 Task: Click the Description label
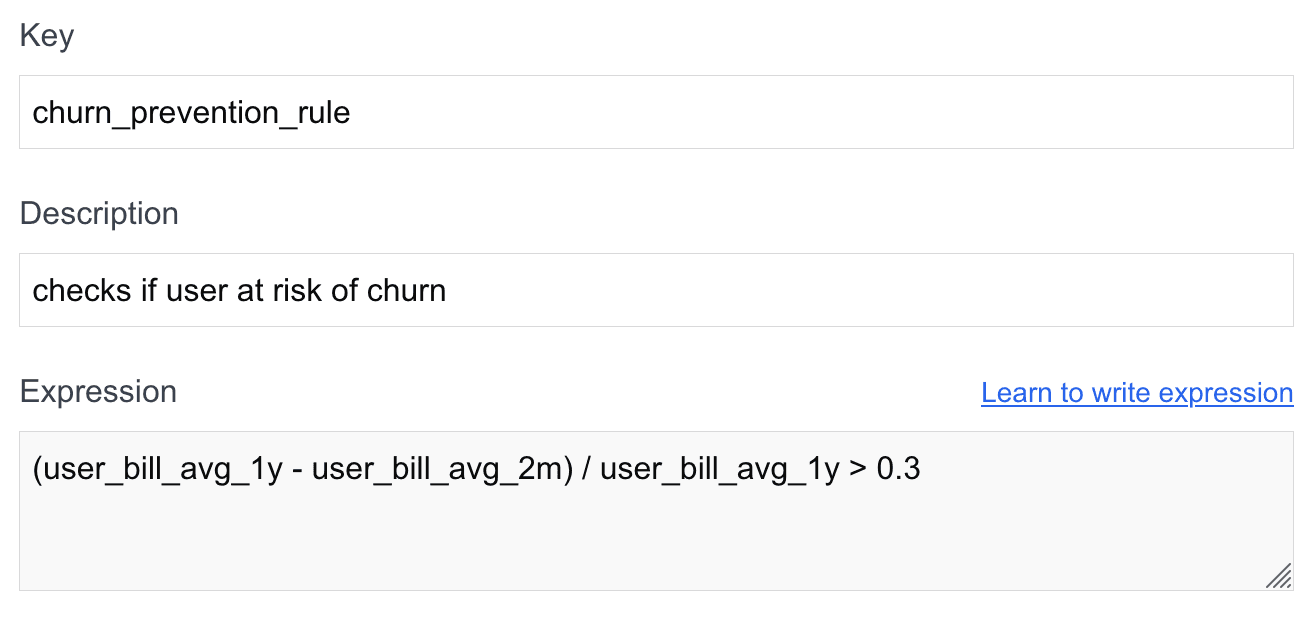pyautogui.click(x=99, y=213)
